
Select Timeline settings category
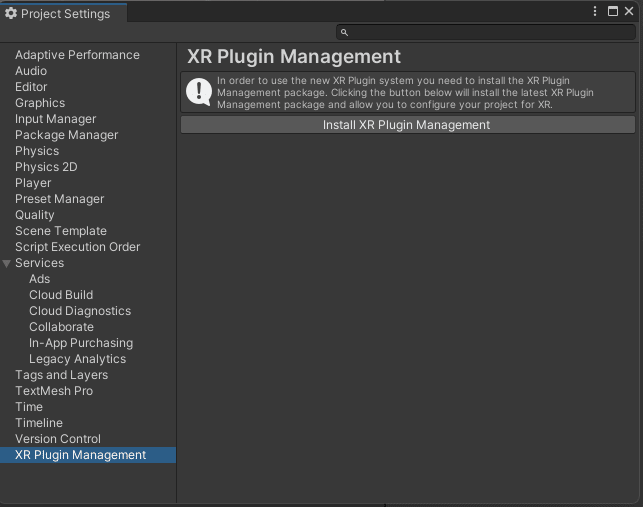(x=39, y=423)
